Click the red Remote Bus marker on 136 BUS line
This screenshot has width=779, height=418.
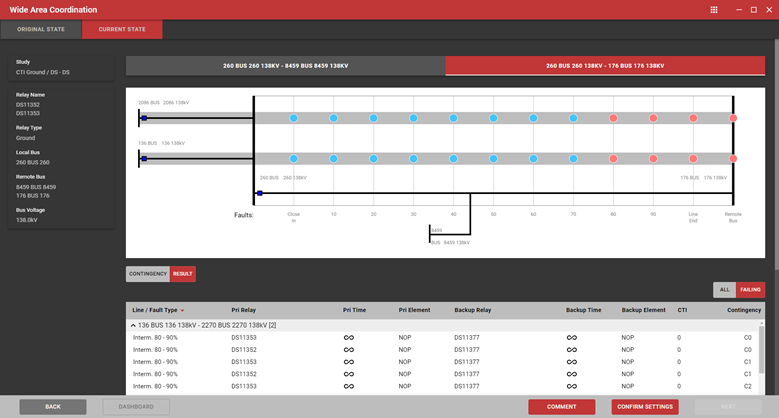733,159
